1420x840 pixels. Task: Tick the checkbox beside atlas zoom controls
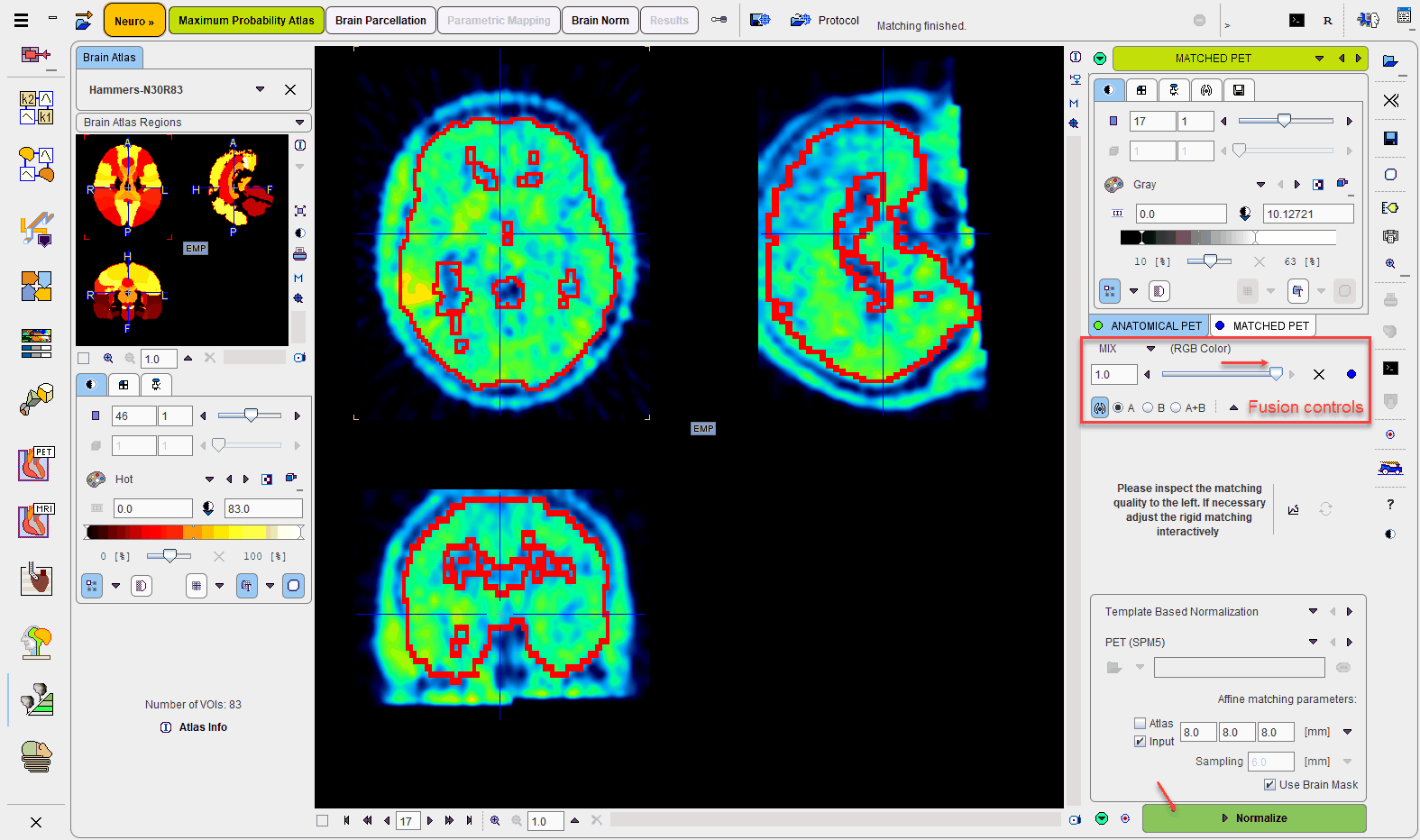tap(84, 358)
